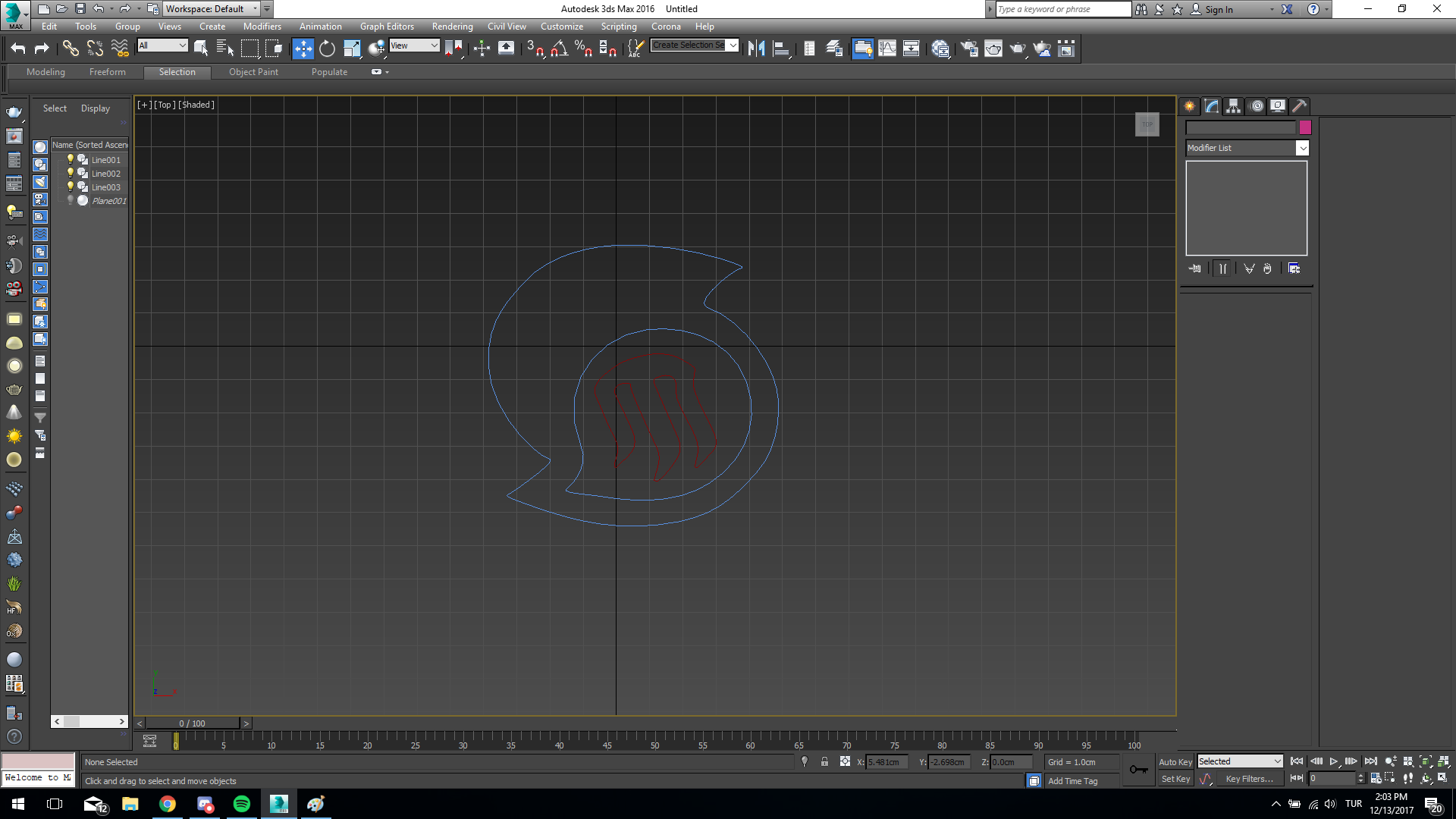The height and width of the screenshot is (819, 1456).
Task: Open the [Shaded] viewport shading menu
Action: [196, 105]
